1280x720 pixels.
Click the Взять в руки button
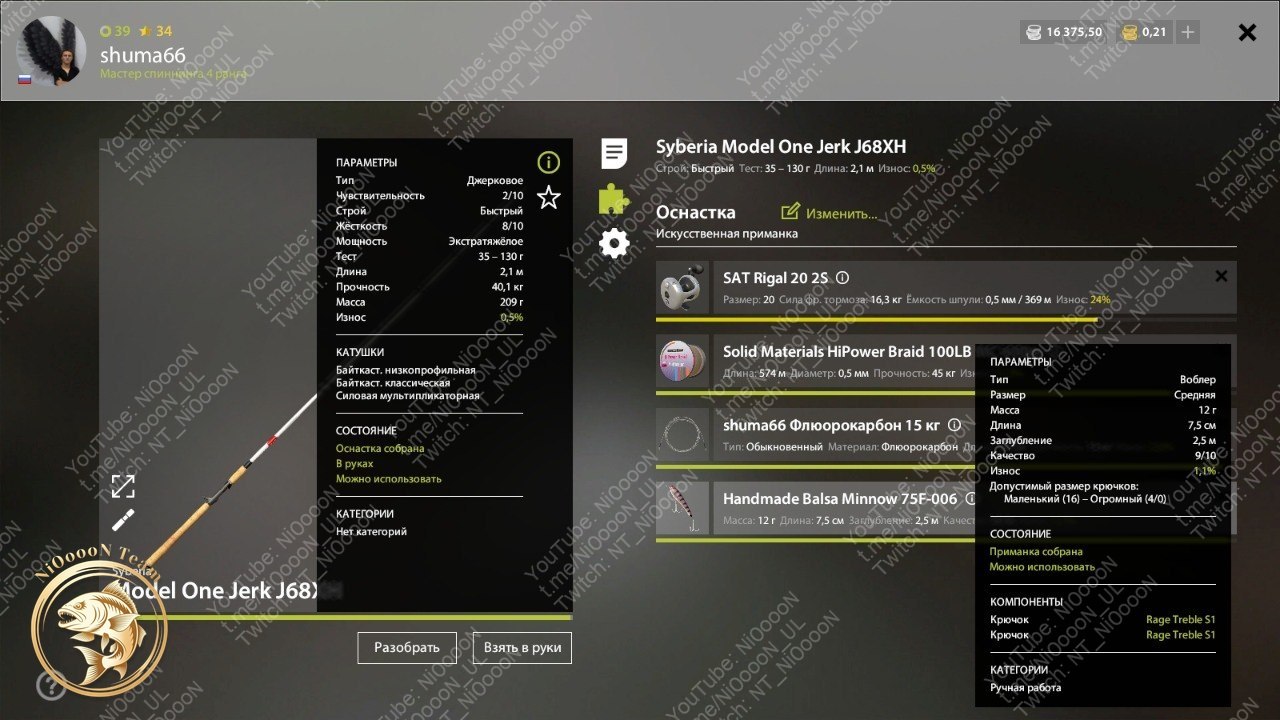(x=522, y=648)
